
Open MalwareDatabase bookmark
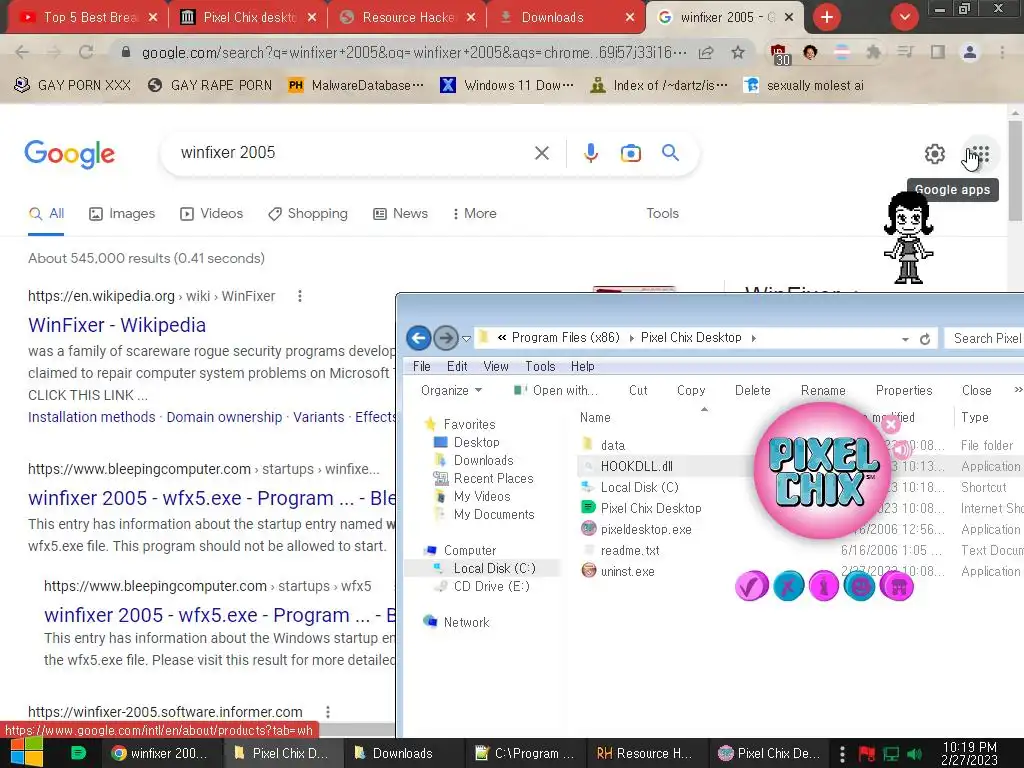click(356, 86)
